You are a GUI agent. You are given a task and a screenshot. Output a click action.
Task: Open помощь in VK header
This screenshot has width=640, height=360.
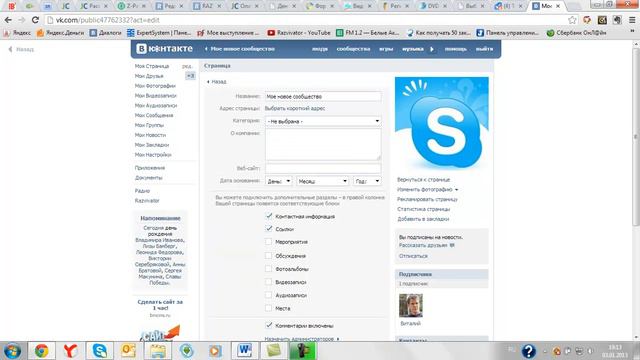(456, 49)
